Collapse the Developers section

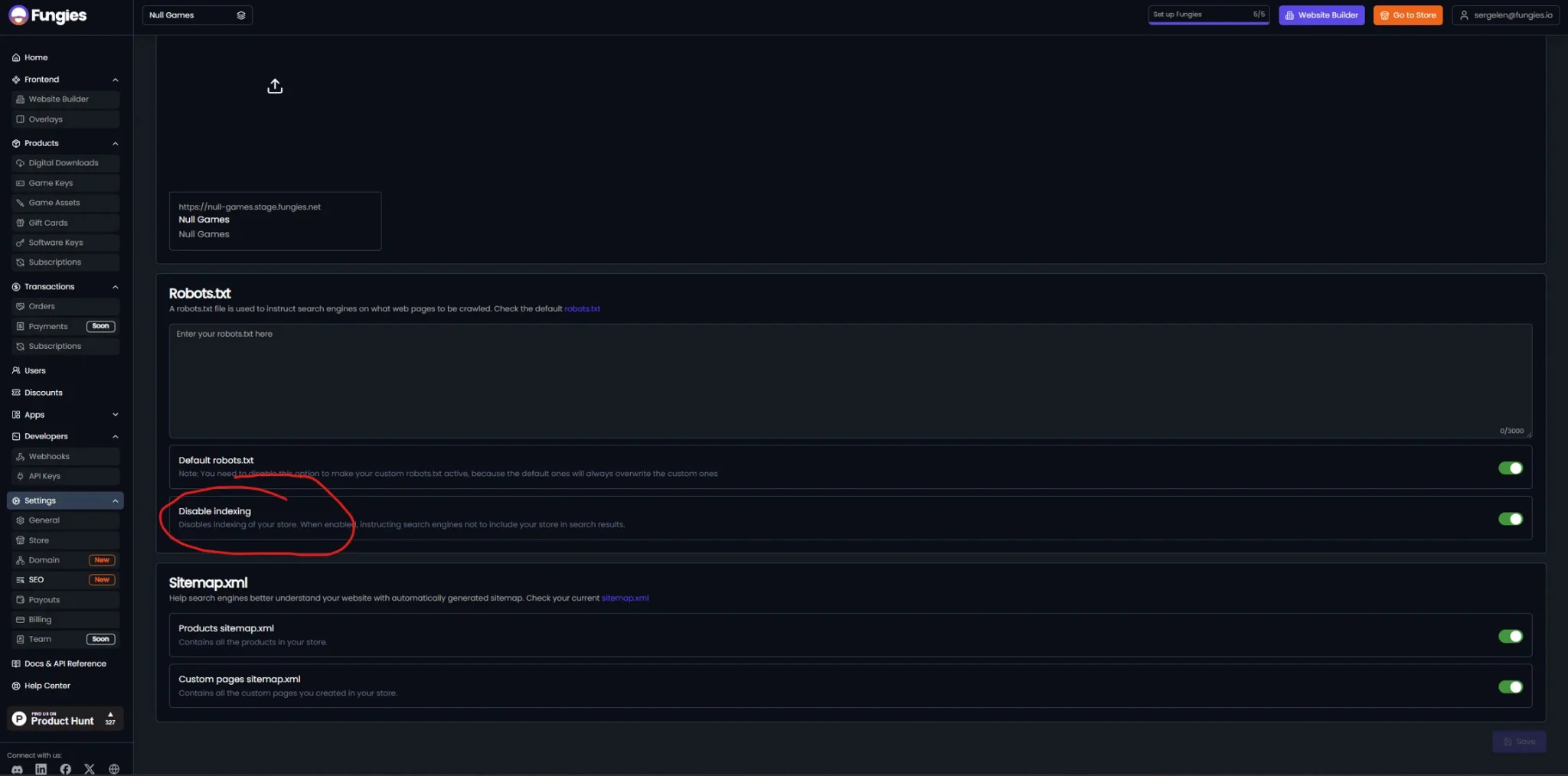coord(116,436)
